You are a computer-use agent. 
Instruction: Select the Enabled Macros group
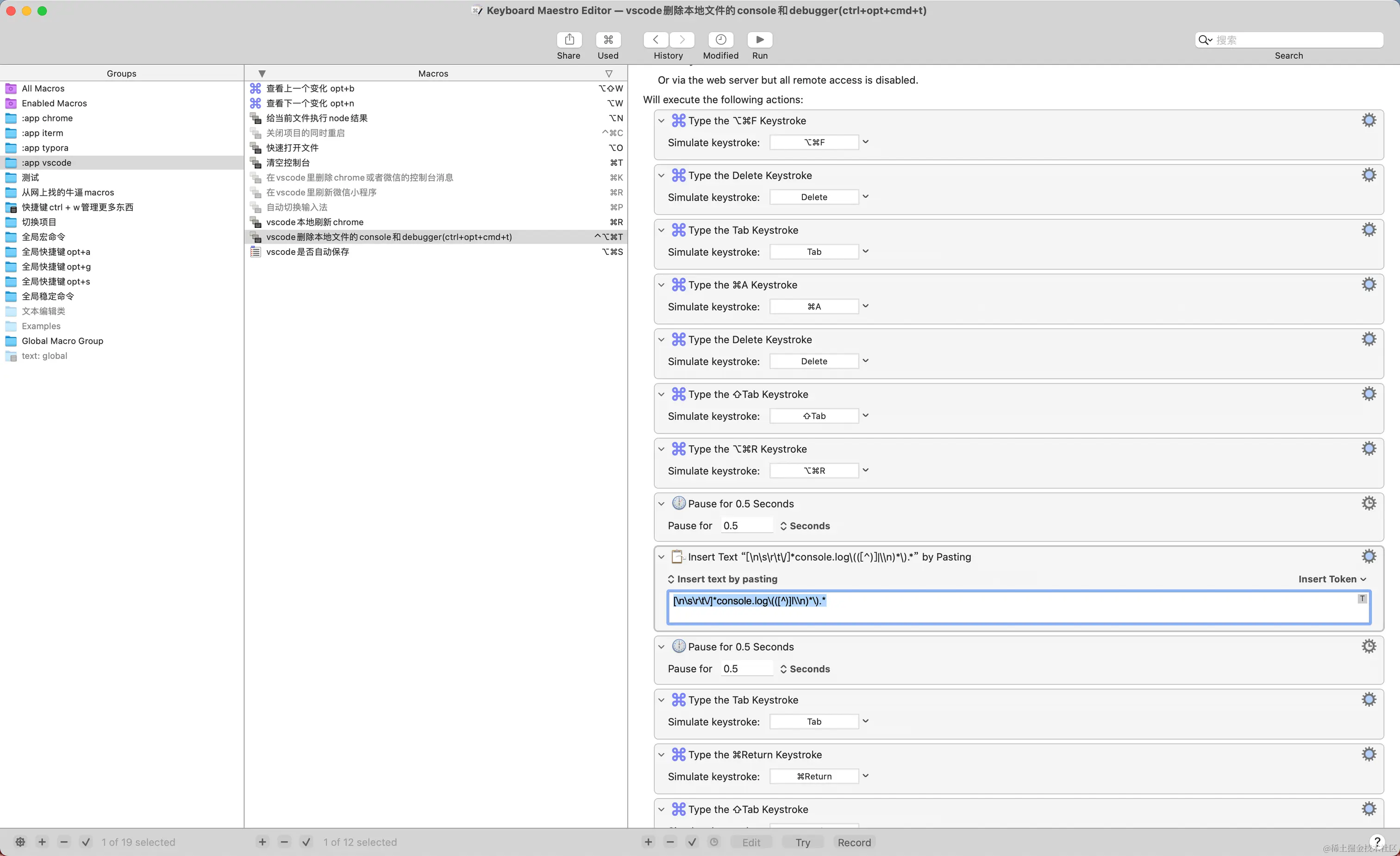tap(122, 103)
